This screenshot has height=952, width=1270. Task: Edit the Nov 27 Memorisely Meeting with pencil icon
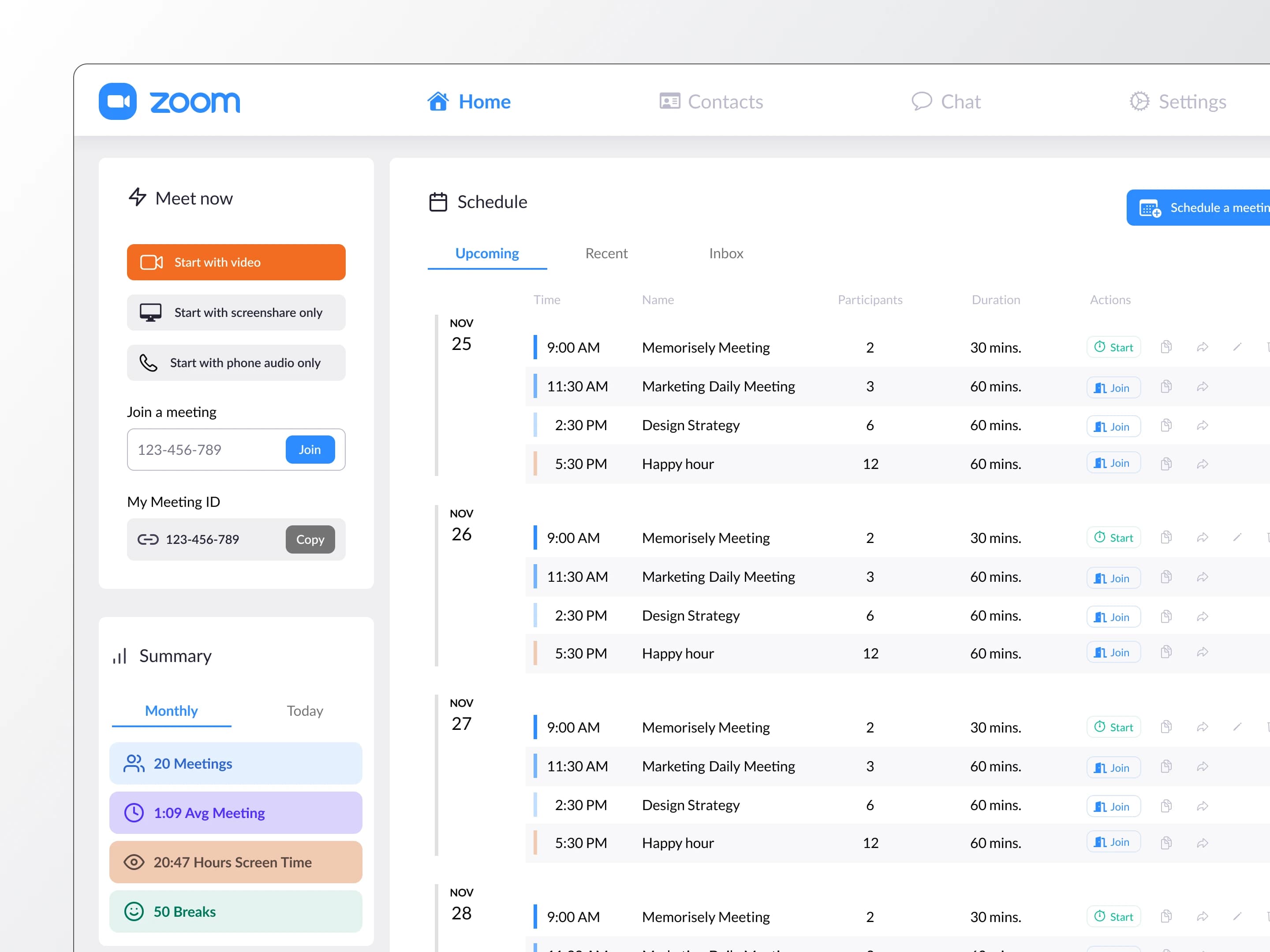click(1237, 727)
